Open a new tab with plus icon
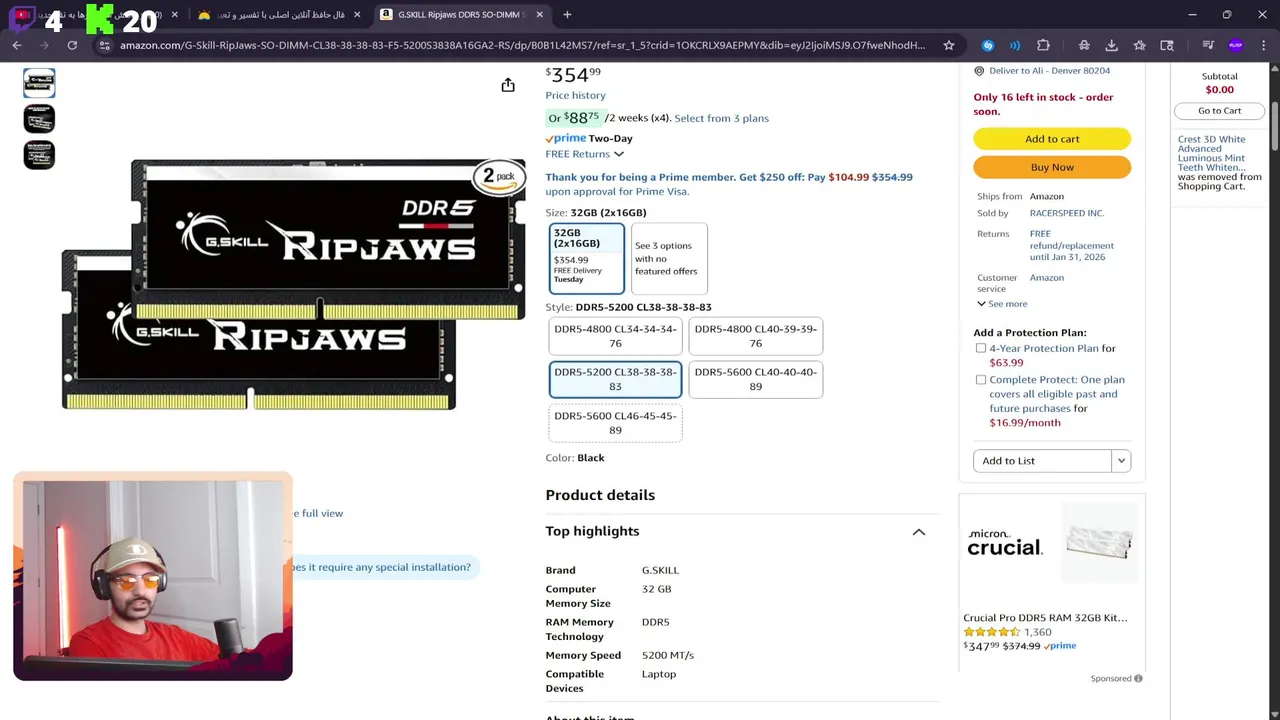 click(x=567, y=15)
